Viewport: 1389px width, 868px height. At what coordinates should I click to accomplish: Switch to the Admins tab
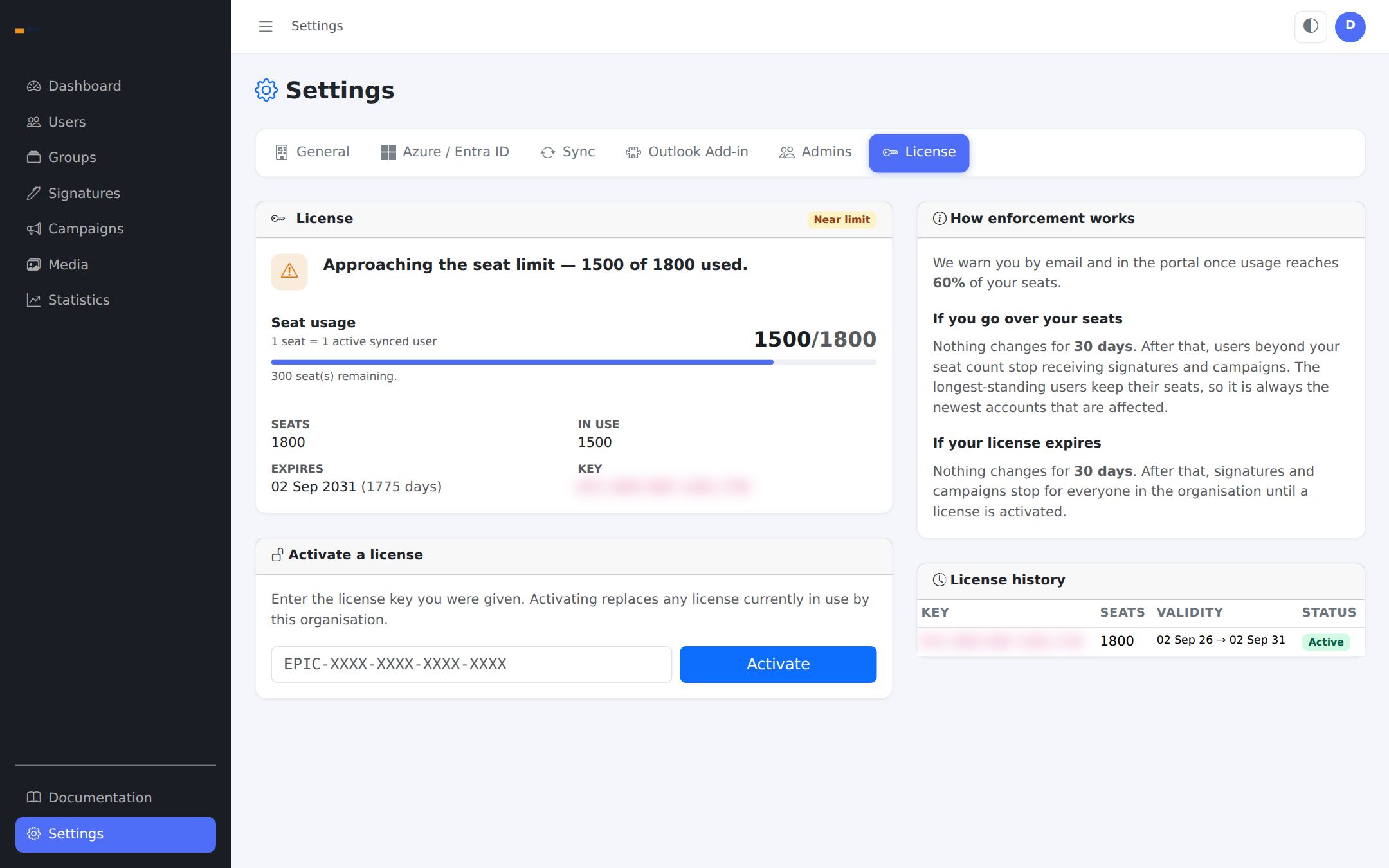point(815,152)
